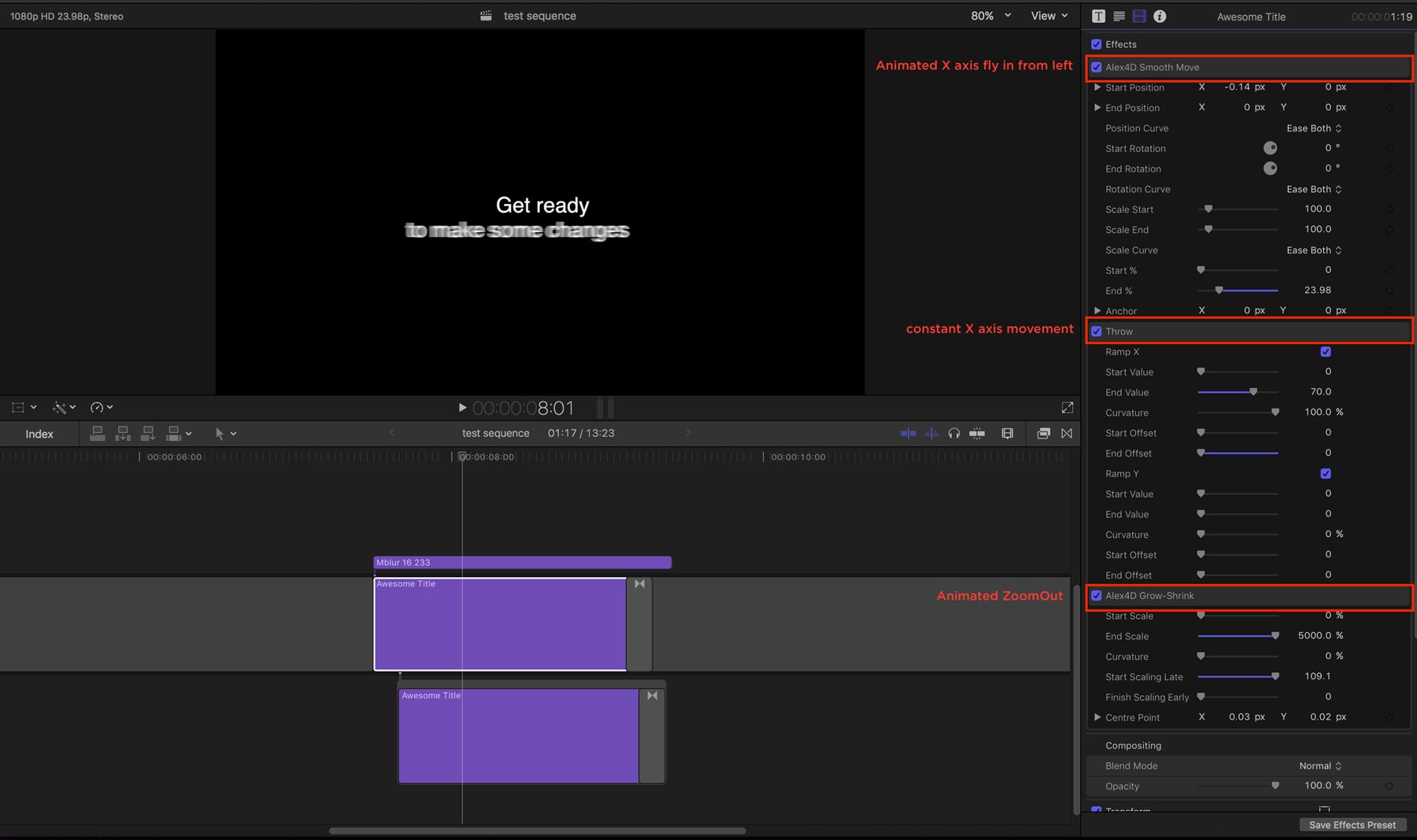This screenshot has width=1417, height=840.
Task: Open the viewer zoom 80% menu
Action: (990, 16)
